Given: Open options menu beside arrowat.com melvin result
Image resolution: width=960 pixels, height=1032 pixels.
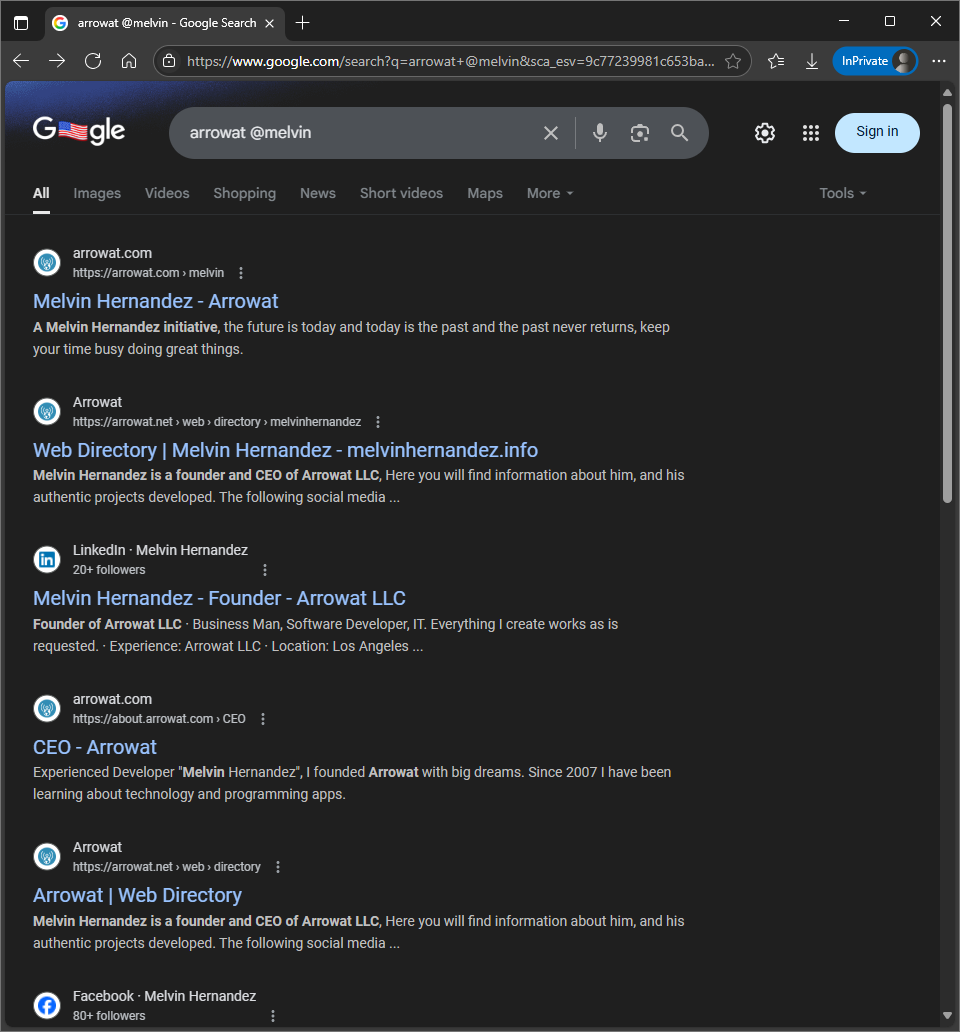Looking at the screenshot, I should pyautogui.click(x=241, y=273).
